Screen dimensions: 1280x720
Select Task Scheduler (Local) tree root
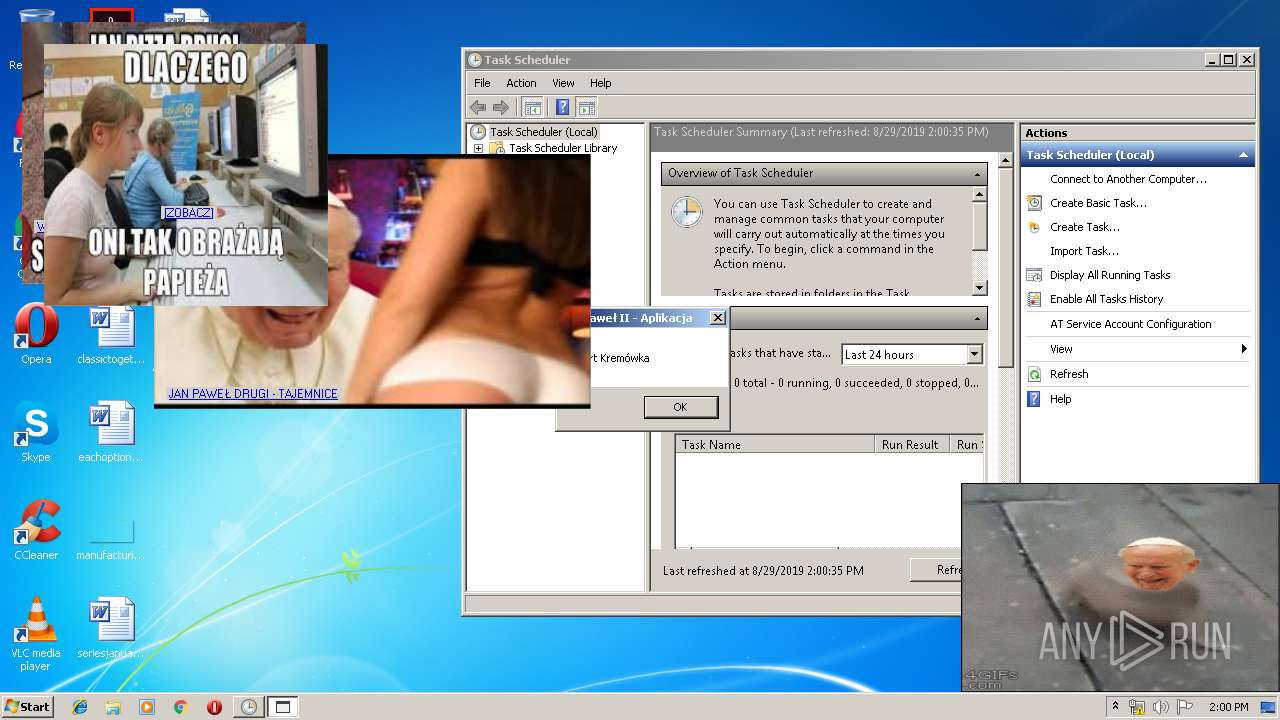pyautogui.click(x=543, y=132)
